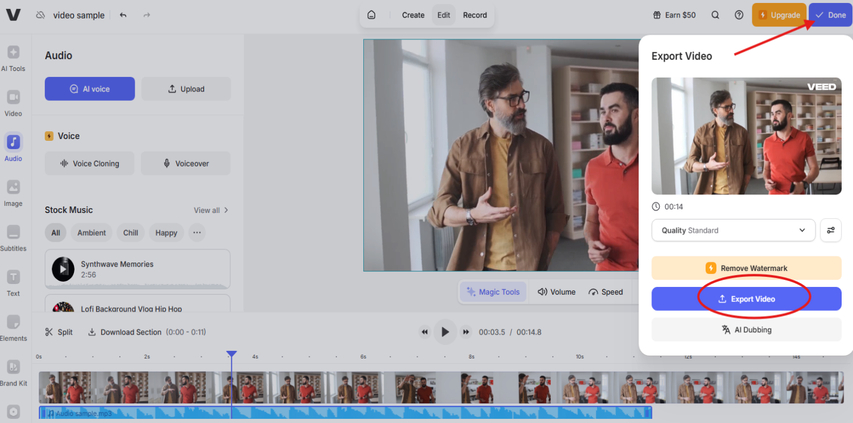Select the video clip strip in timeline
Viewport: 853px width, 423px height.
point(441,388)
